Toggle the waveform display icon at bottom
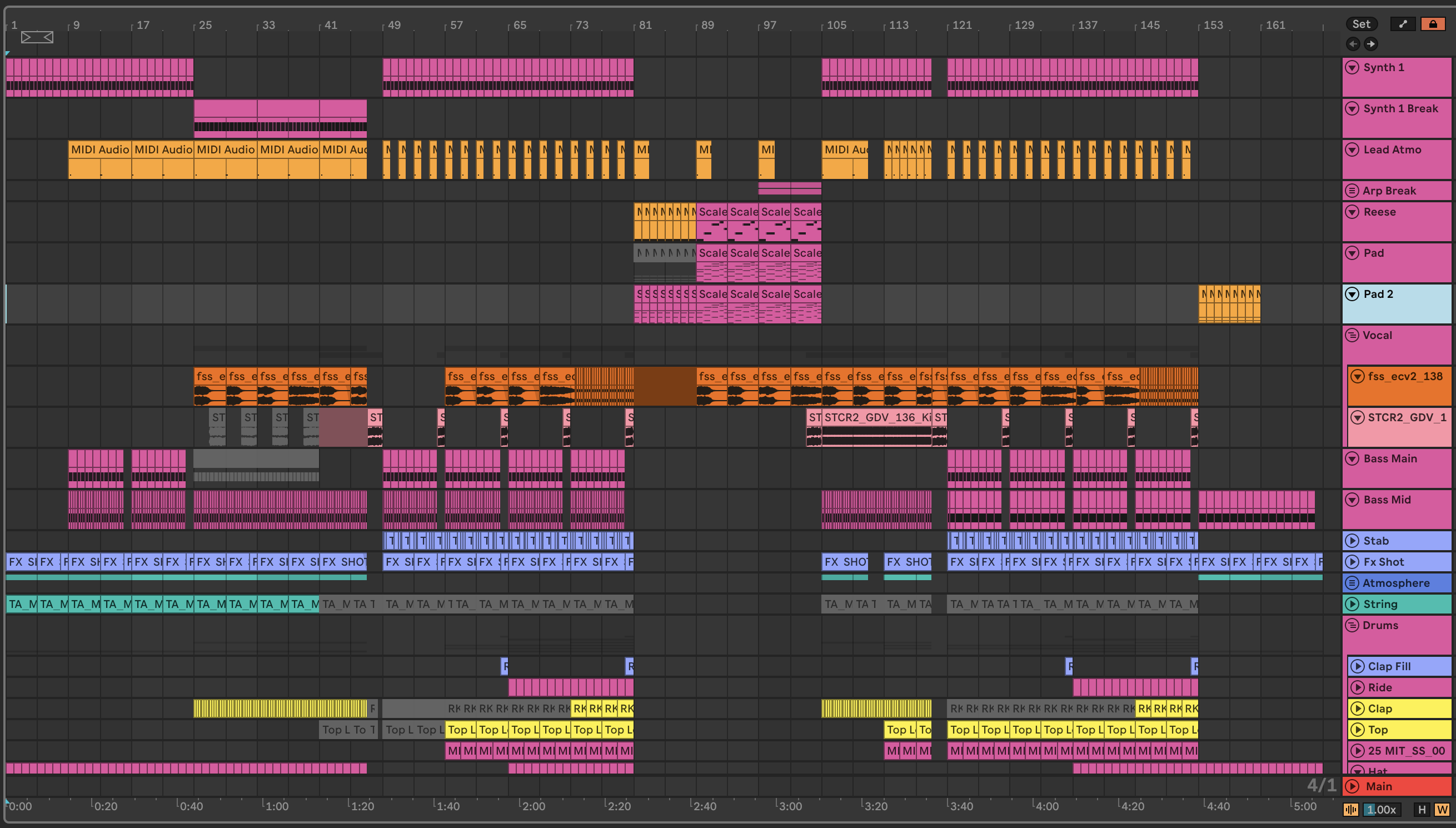The image size is (1456, 828). (x=1351, y=809)
